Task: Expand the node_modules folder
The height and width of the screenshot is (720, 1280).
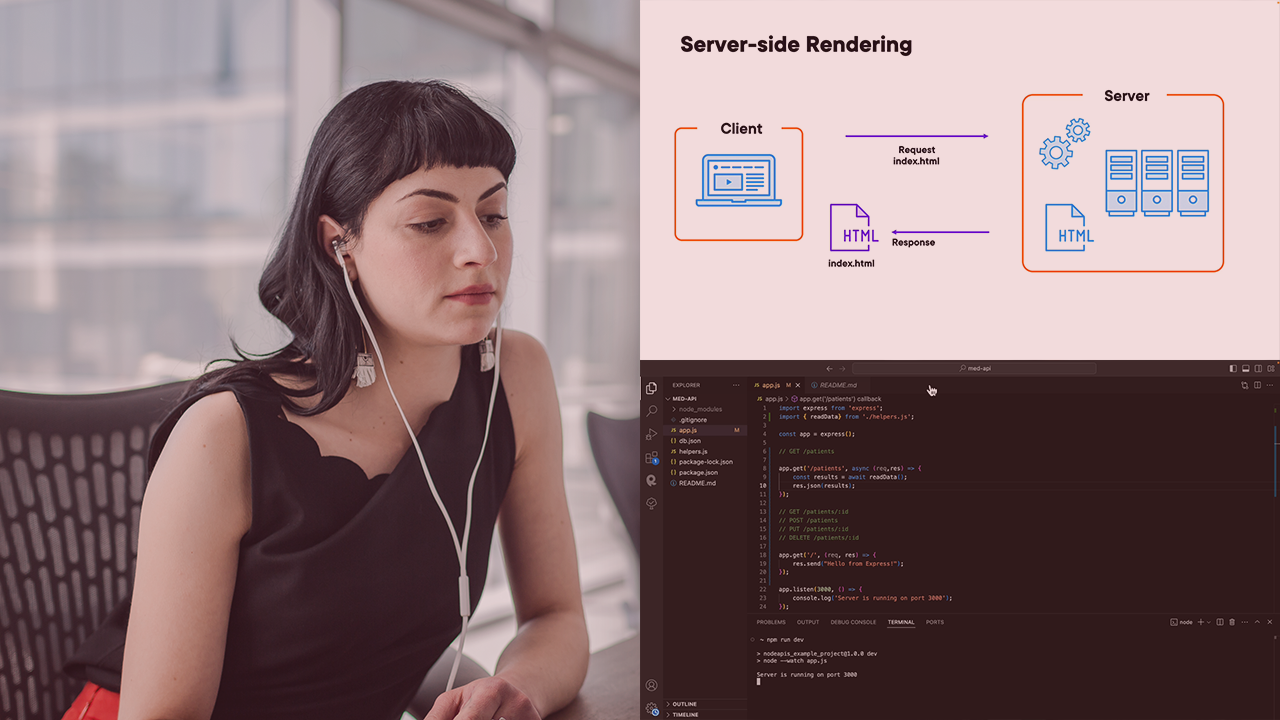Action: pyautogui.click(x=698, y=409)
